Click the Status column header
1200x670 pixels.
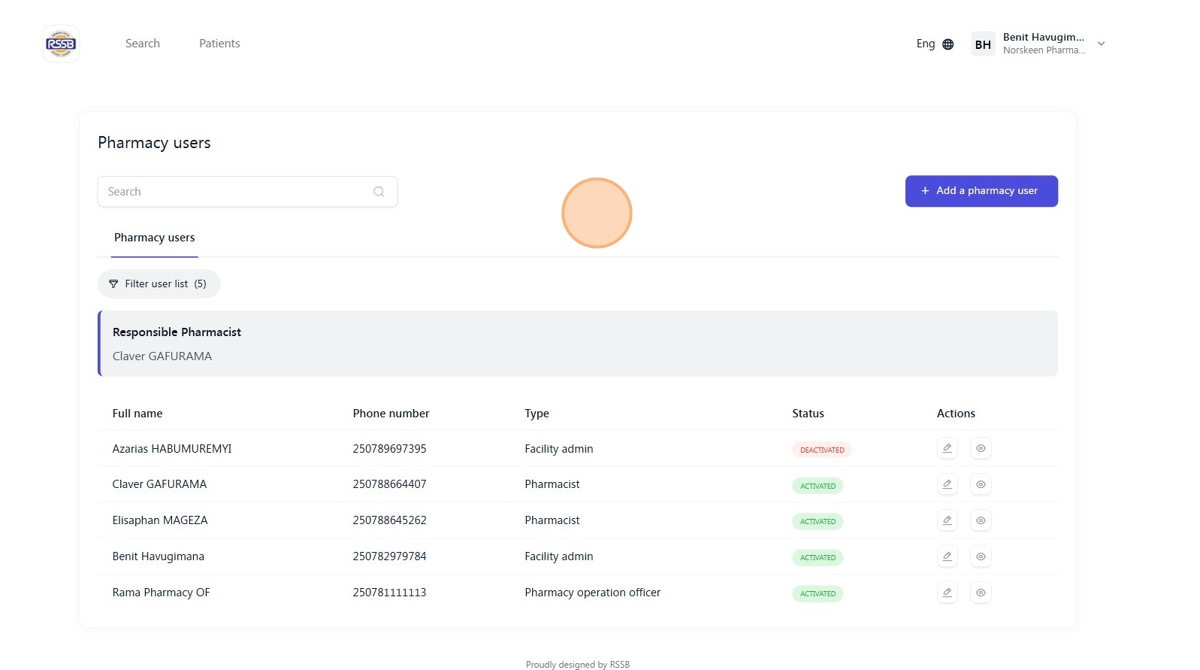808,413
